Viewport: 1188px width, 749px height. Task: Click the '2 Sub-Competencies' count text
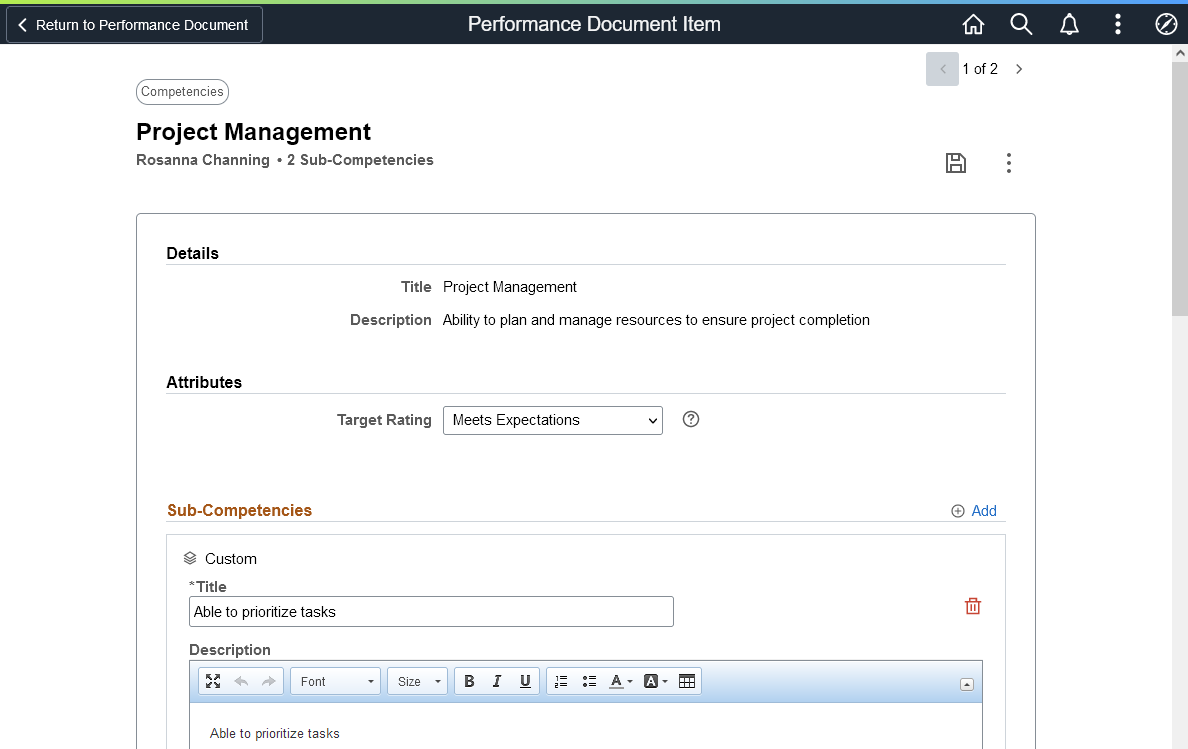360,160
